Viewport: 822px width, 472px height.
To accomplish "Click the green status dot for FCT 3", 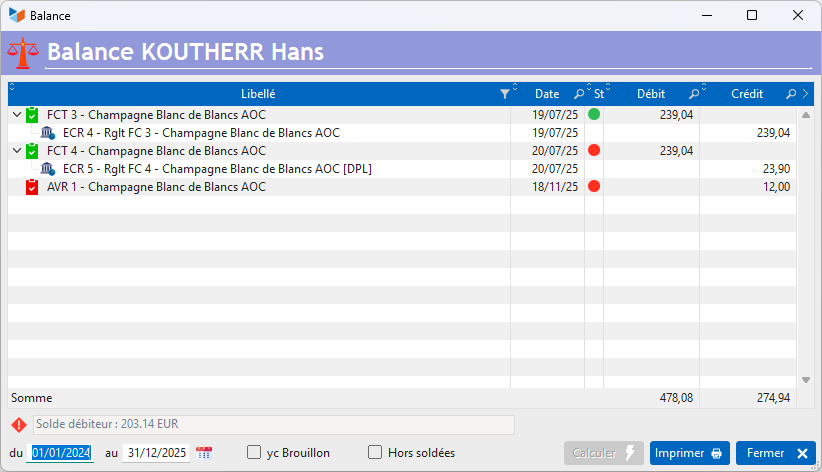I will click(x=594, y=114).
